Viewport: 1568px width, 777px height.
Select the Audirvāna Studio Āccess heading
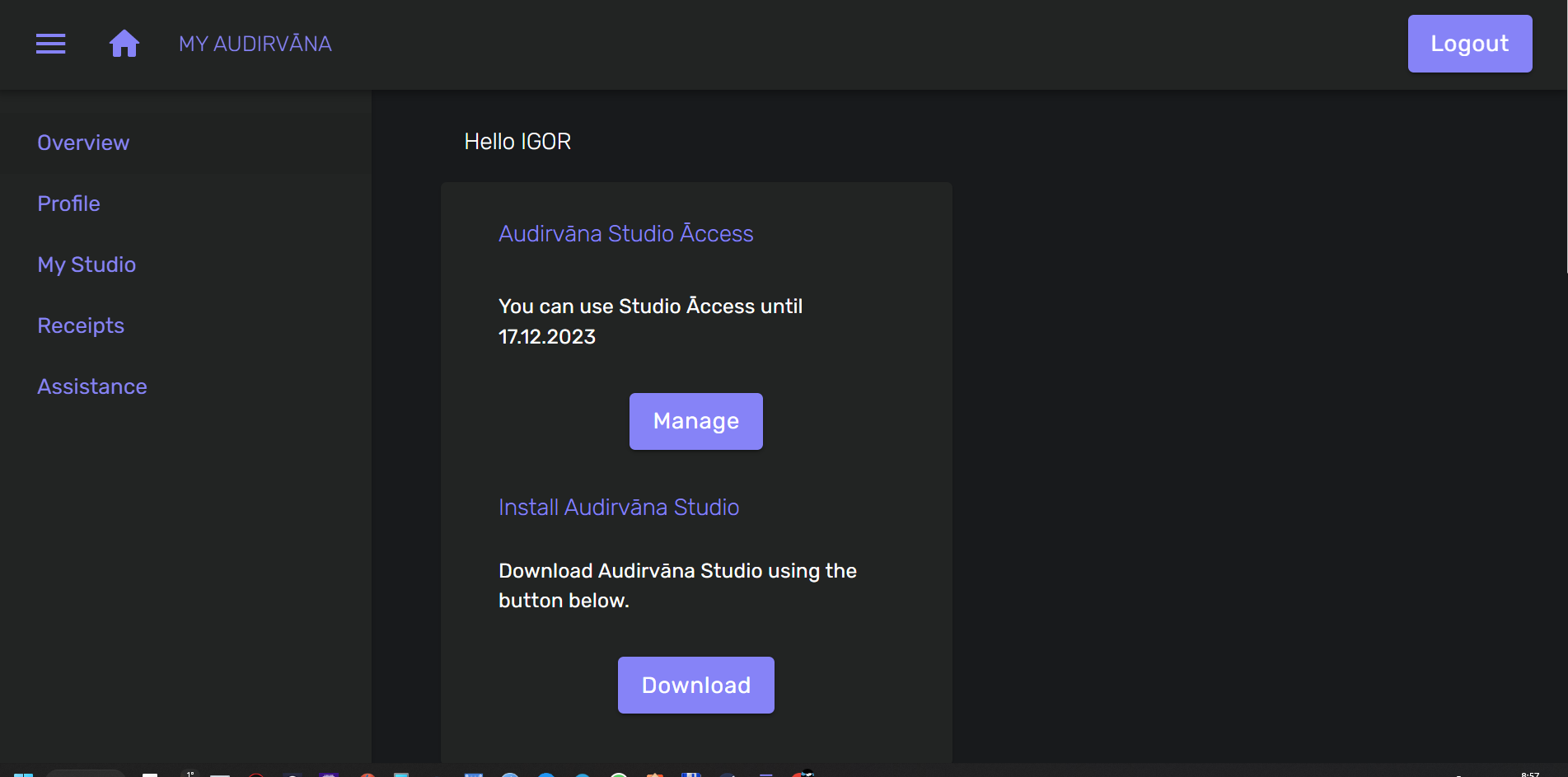pyautogui.click(x=625, y=234)
